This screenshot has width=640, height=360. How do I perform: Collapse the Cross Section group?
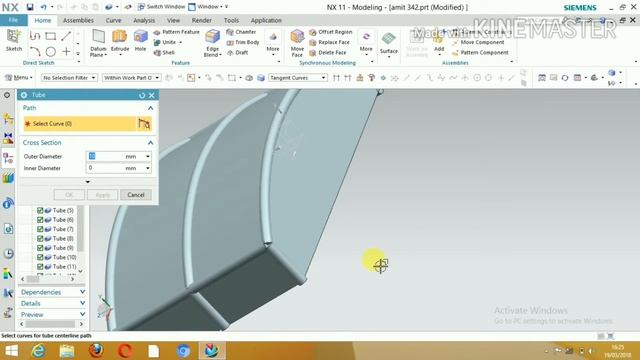[150, 143]
